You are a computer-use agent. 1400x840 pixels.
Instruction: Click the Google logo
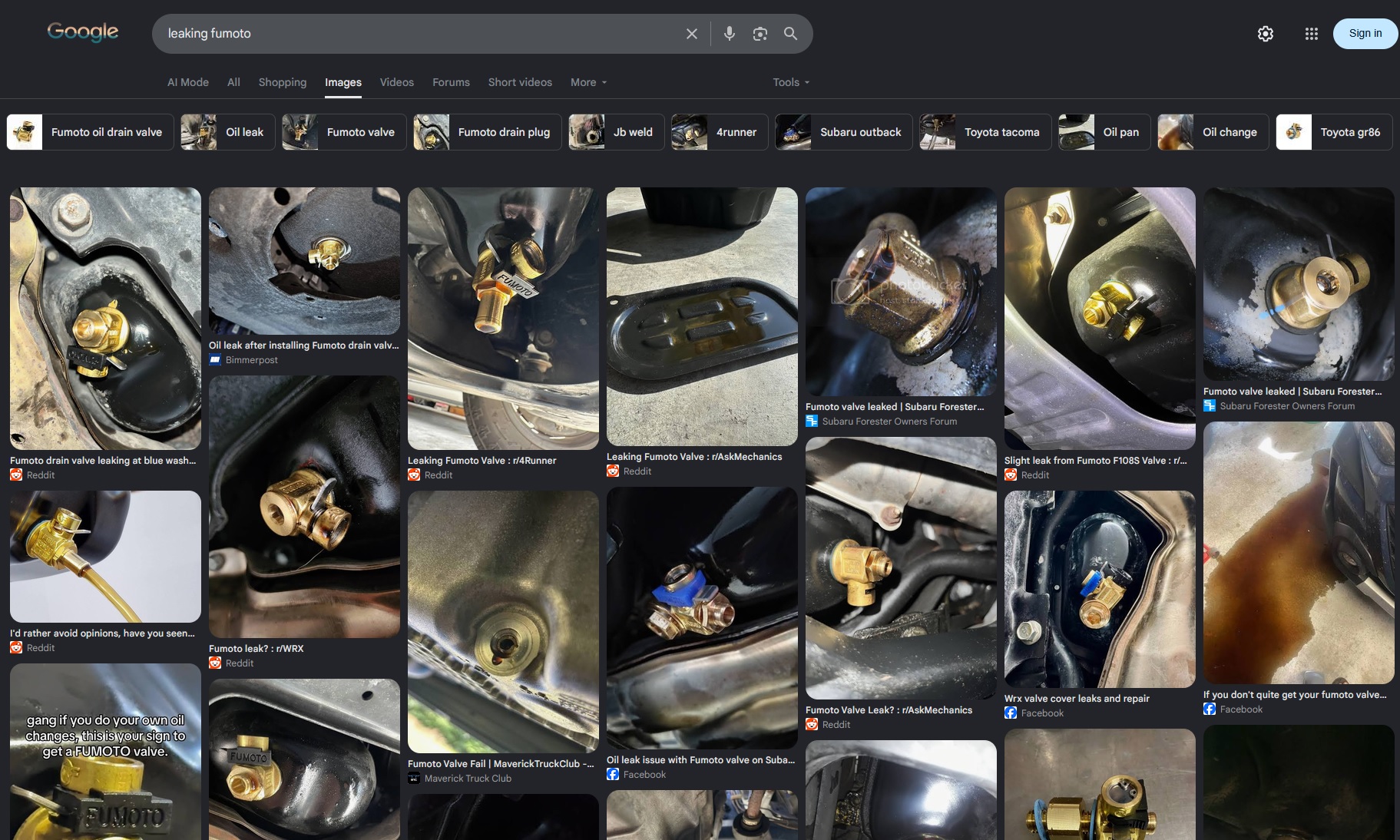click(x=83, y=32)
